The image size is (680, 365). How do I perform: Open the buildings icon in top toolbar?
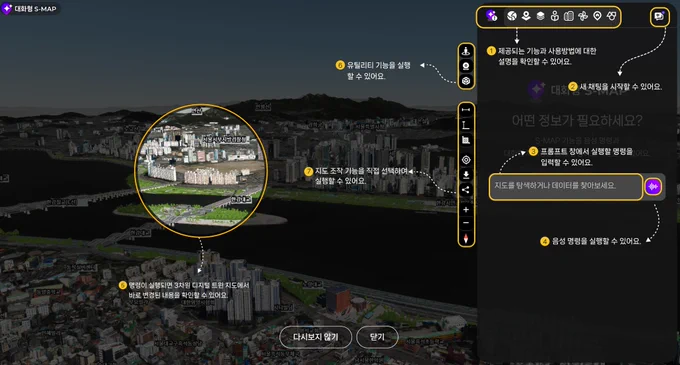[569, 16]
